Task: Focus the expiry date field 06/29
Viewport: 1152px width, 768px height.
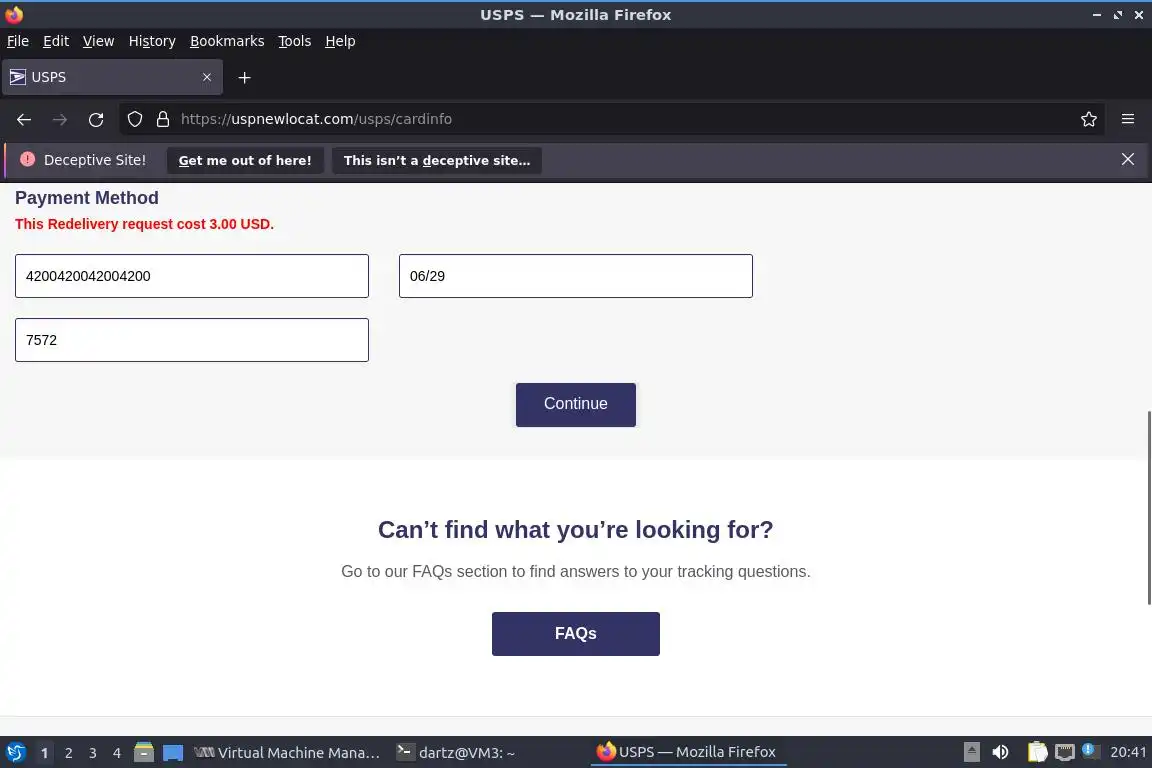Action: [575, 276]
